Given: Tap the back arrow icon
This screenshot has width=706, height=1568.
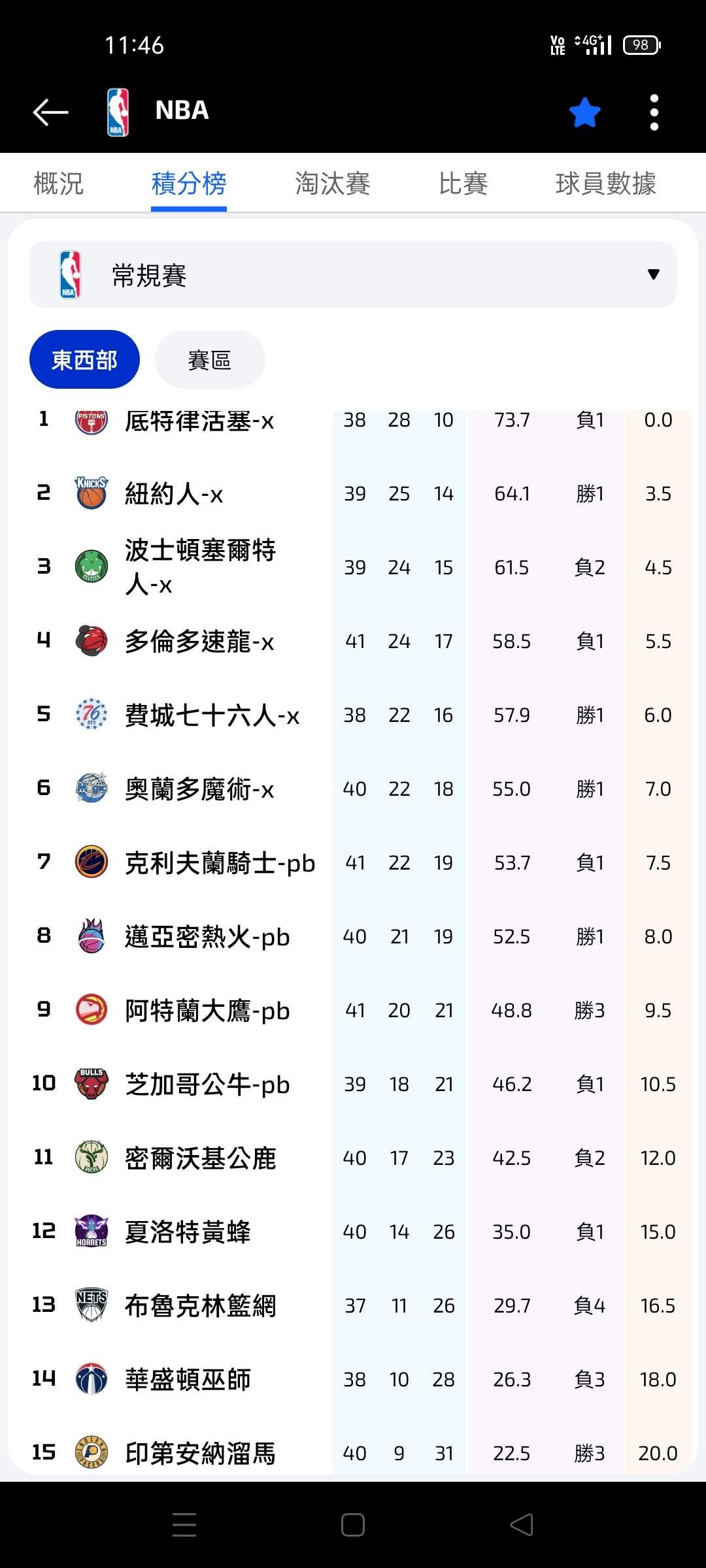Looking at the screenshot, I should [x=50, y=112].
